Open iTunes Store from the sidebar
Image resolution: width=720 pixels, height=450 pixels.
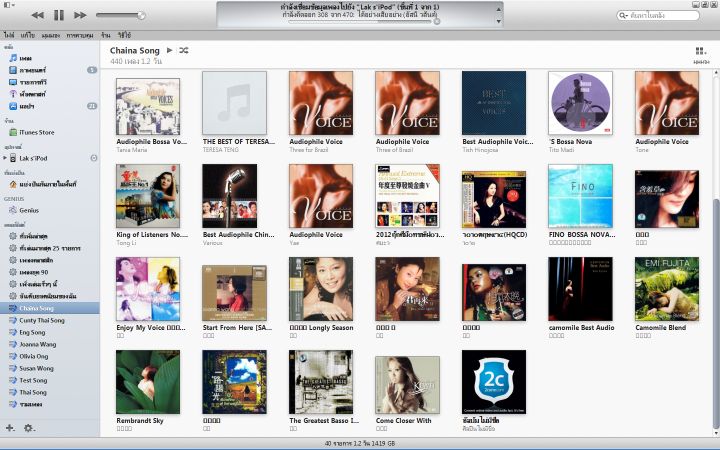[37, 132]
